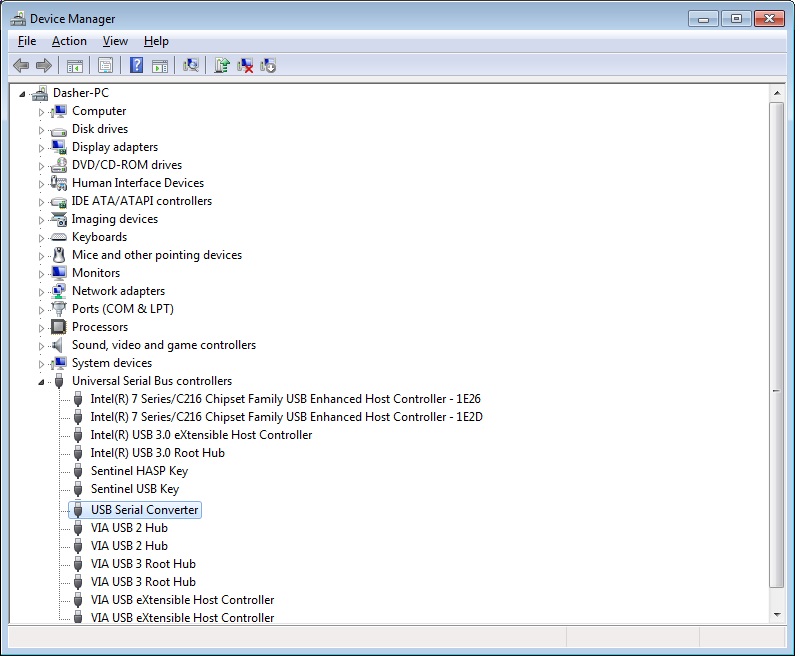Expand the Computer category
This screenshot has width=800, height=656.
(41, 112)
